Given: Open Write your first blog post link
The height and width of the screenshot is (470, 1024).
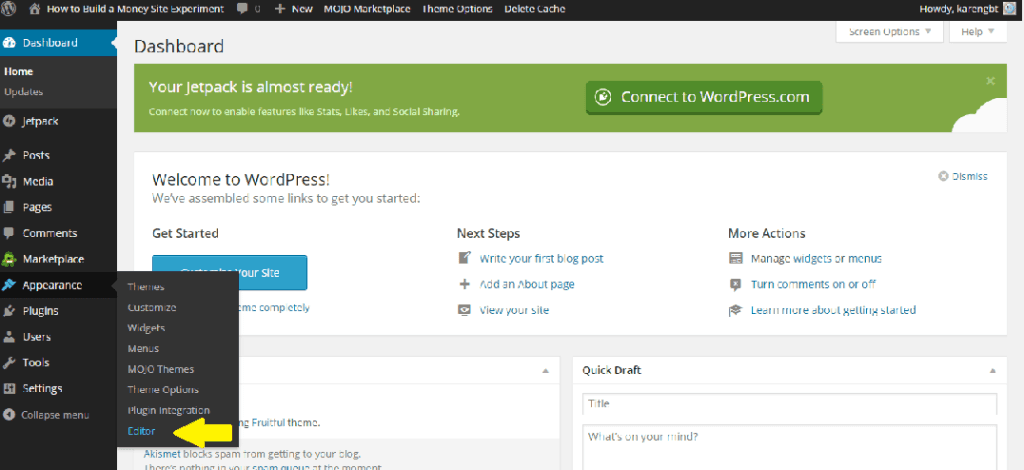Looking at the screenshot, I should (x=541, y=258).
